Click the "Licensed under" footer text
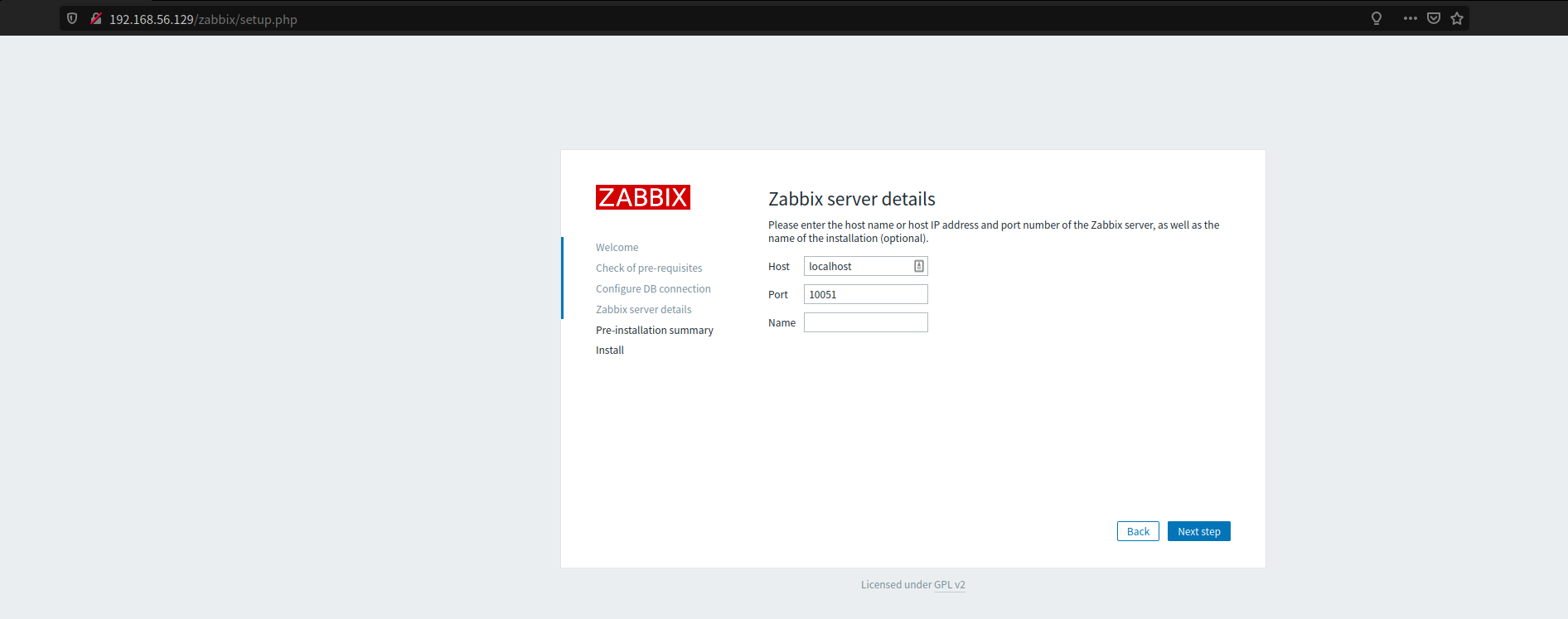Viewport: 1568px width, 619px height. click(x=896, y=585)
